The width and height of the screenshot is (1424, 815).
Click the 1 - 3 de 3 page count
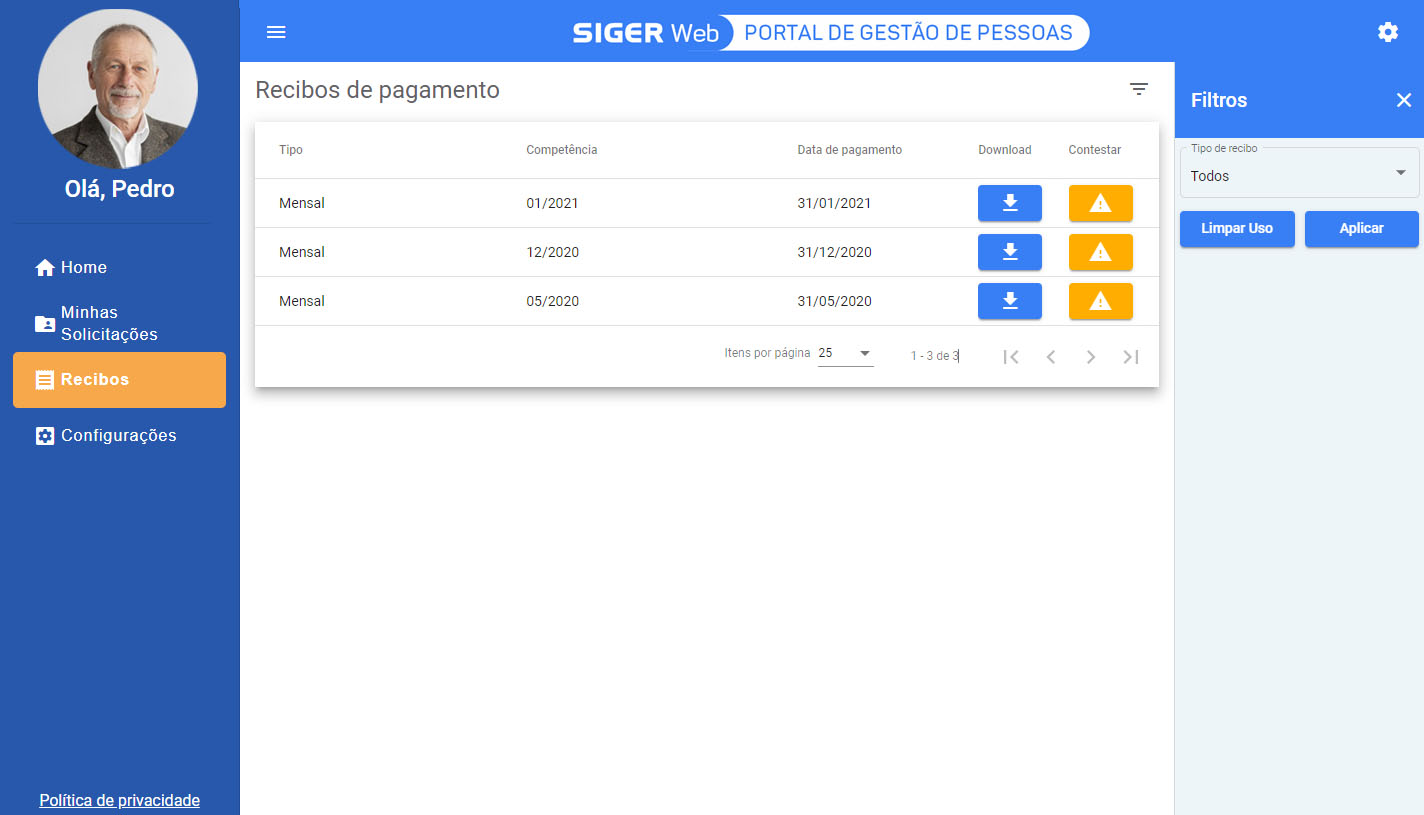tap(935, 356)
